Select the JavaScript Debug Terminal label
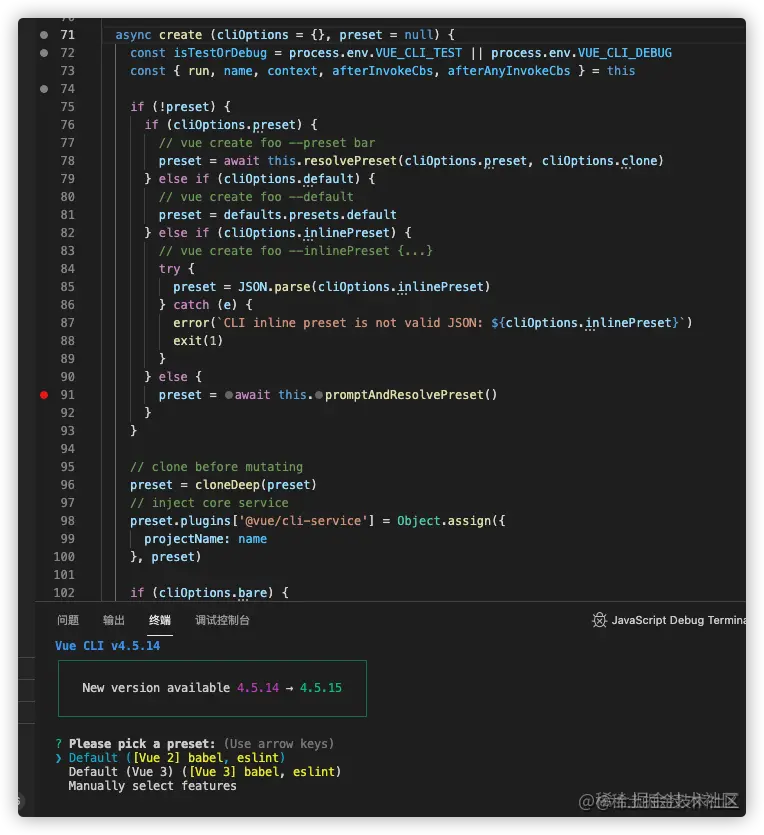The image size is (764, 835). [x=678, y=620]
